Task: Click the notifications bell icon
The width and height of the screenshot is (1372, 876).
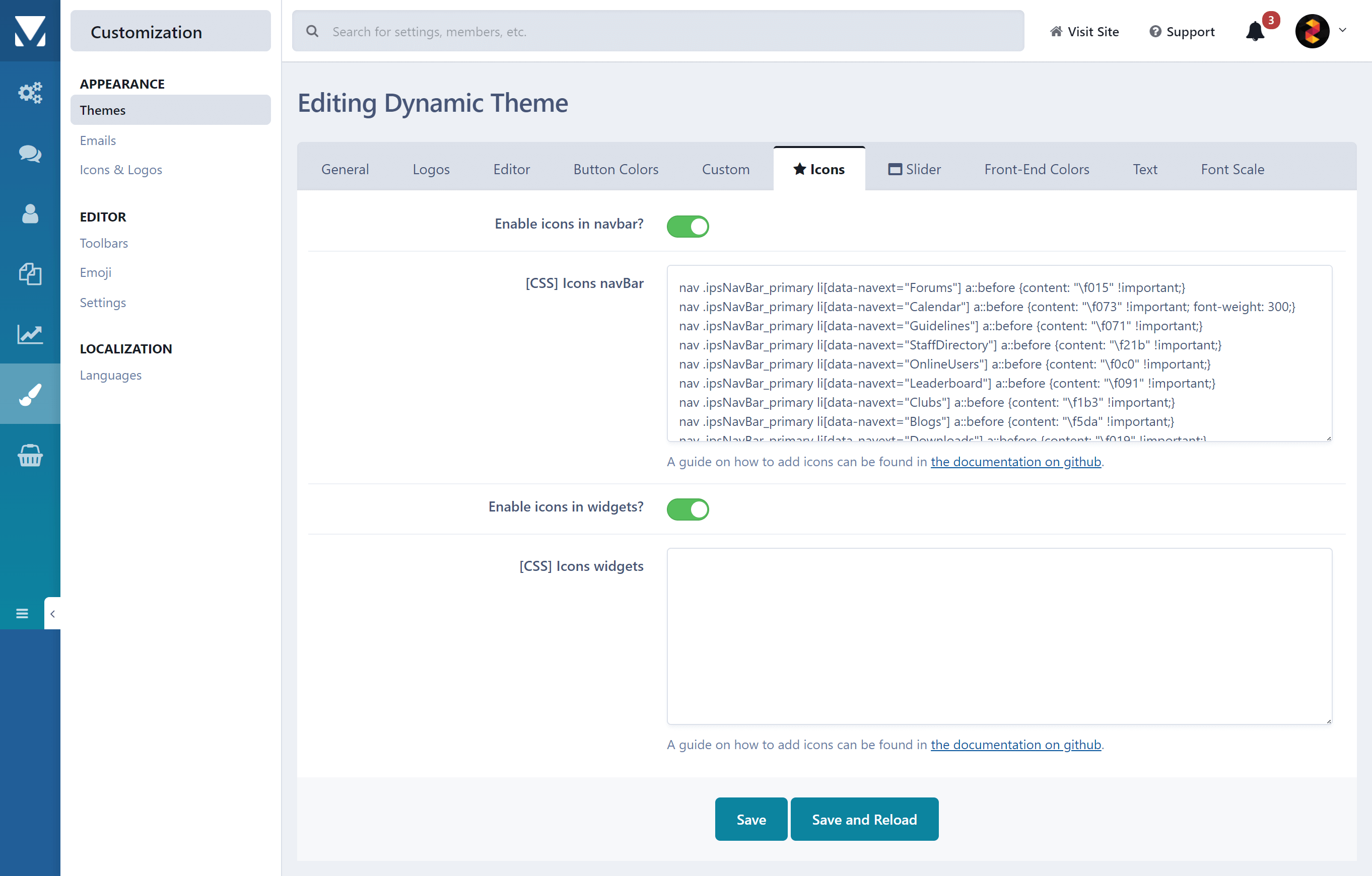Action: click(x=1255, y=31)
